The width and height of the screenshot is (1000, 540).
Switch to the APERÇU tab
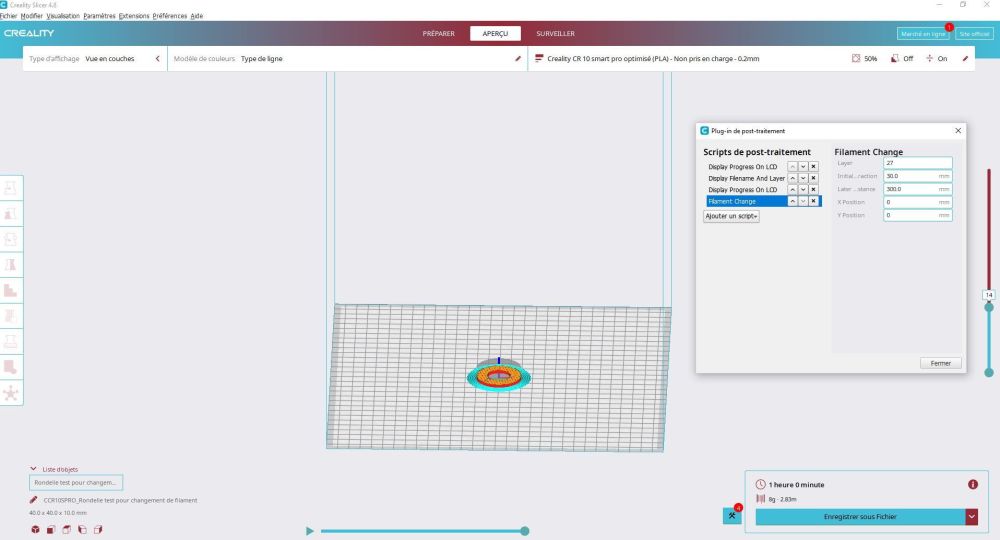coord(495,33)
